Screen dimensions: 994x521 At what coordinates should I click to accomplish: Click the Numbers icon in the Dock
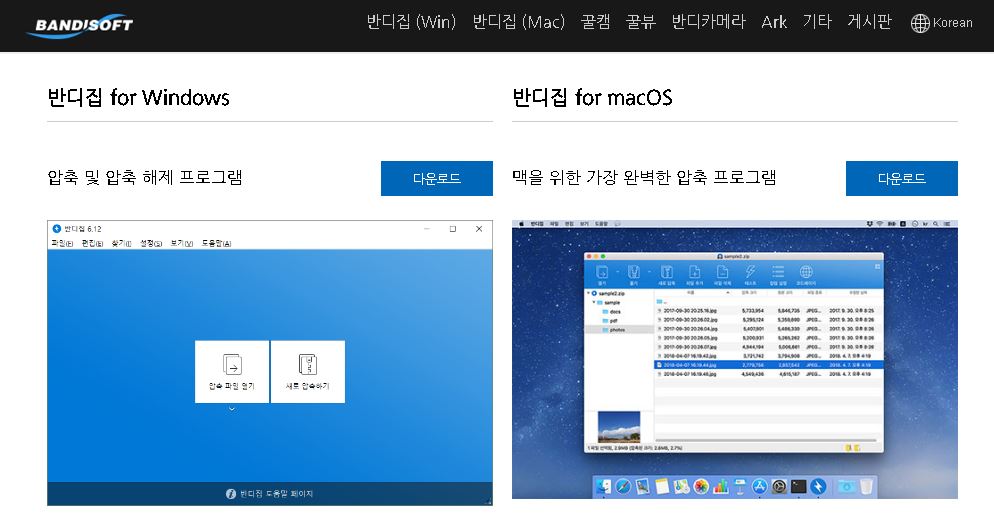tap(720, 486)
